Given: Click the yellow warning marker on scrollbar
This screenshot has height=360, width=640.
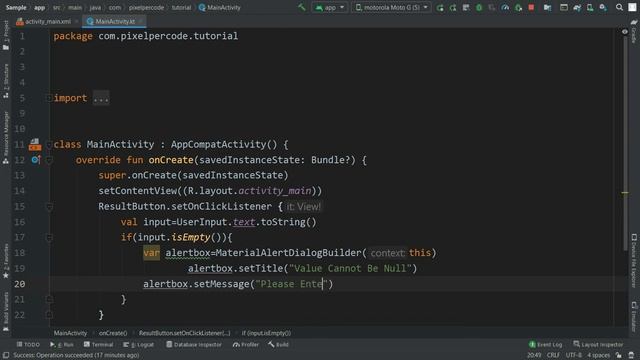Looking at the screenshot, I should [x=625, y=193].
